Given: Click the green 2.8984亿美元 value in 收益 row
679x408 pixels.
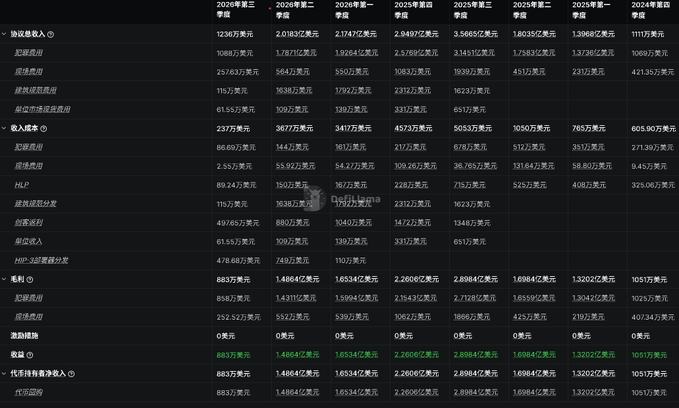Looking at the screenshot, I should (475, 354).
